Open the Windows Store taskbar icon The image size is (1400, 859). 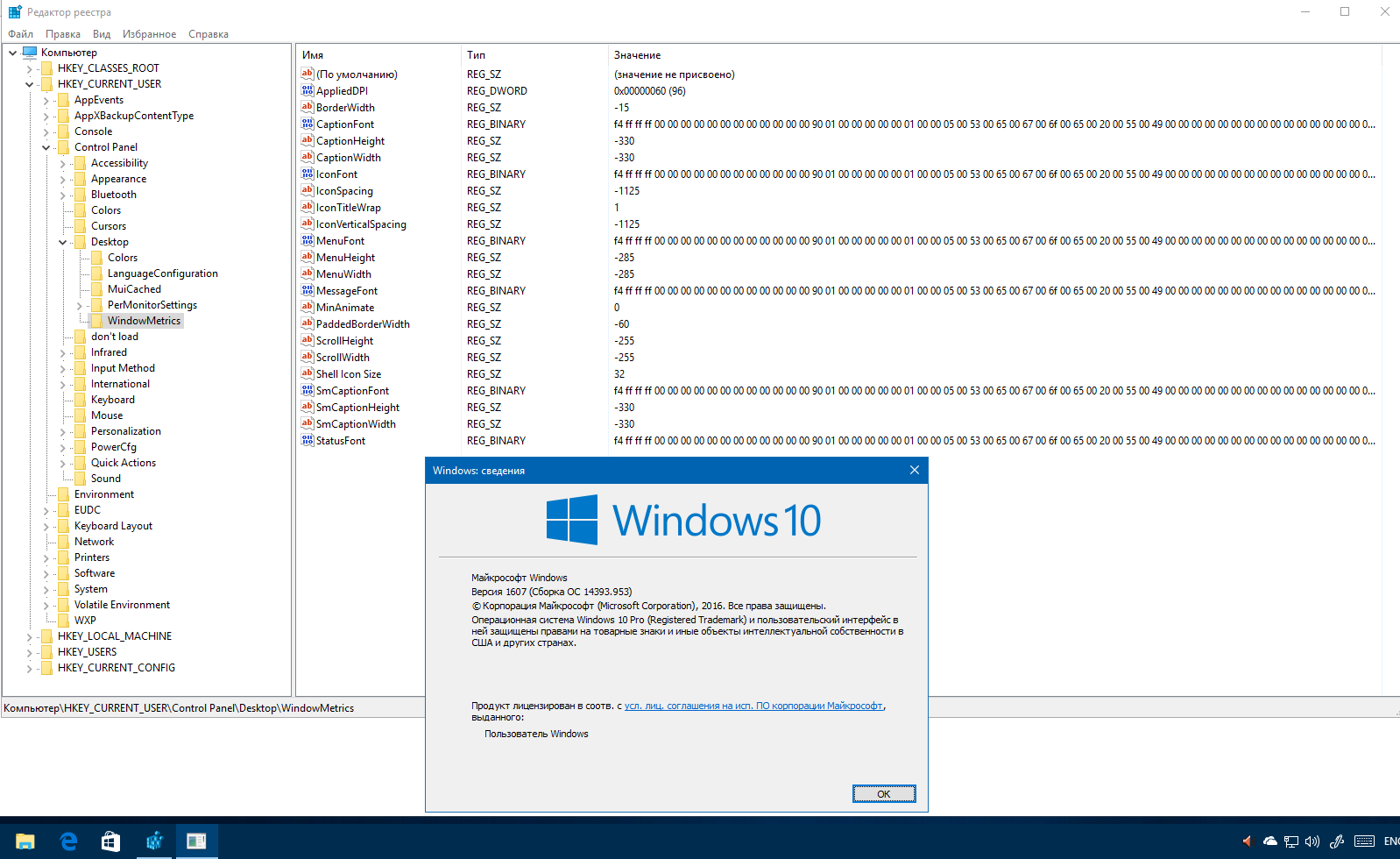[110, 841]
